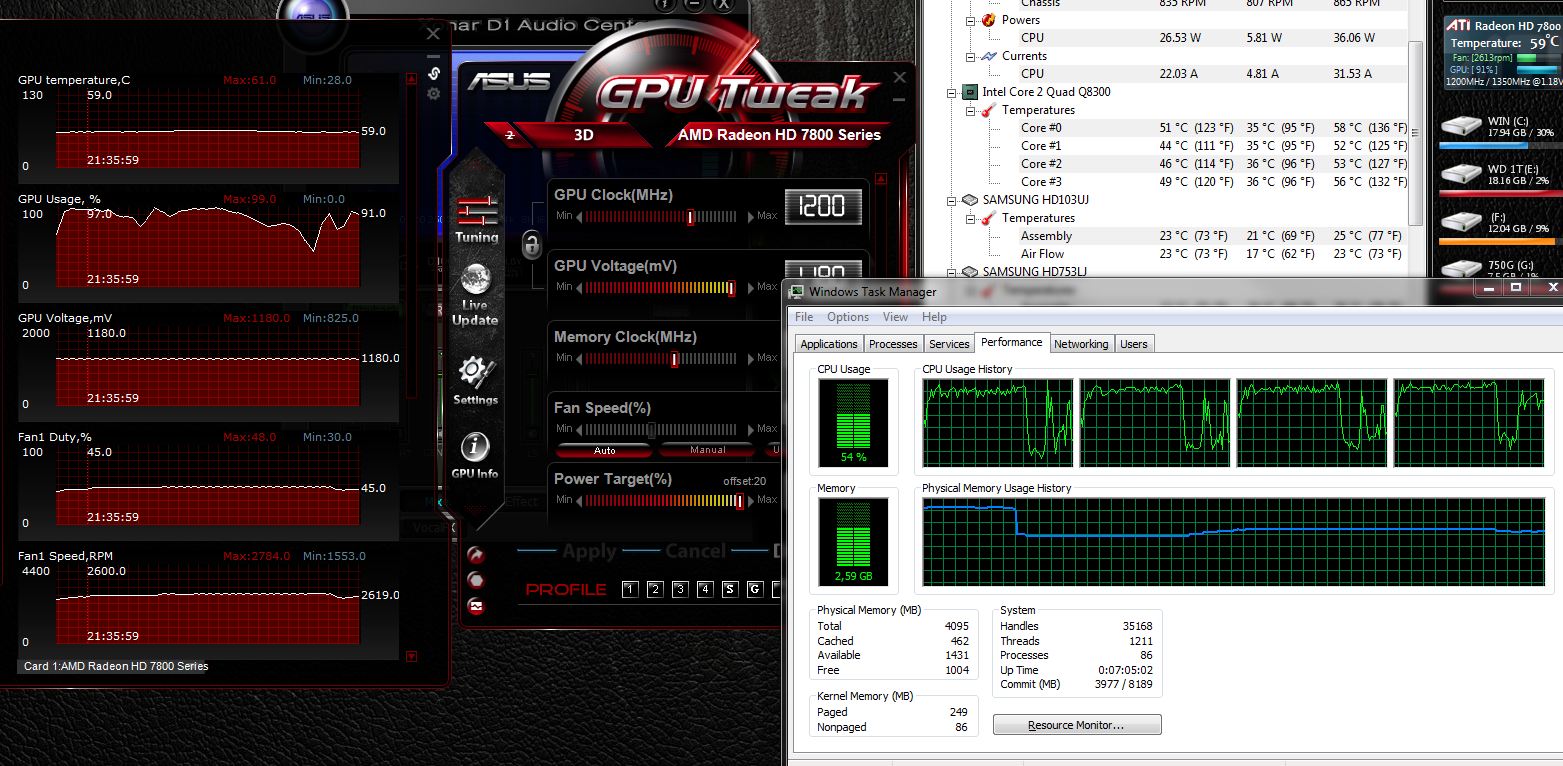Open monitor panel settings gear icon
Image resolution: width=1563 pixels, height=766 pixels.
pos(434,93)
